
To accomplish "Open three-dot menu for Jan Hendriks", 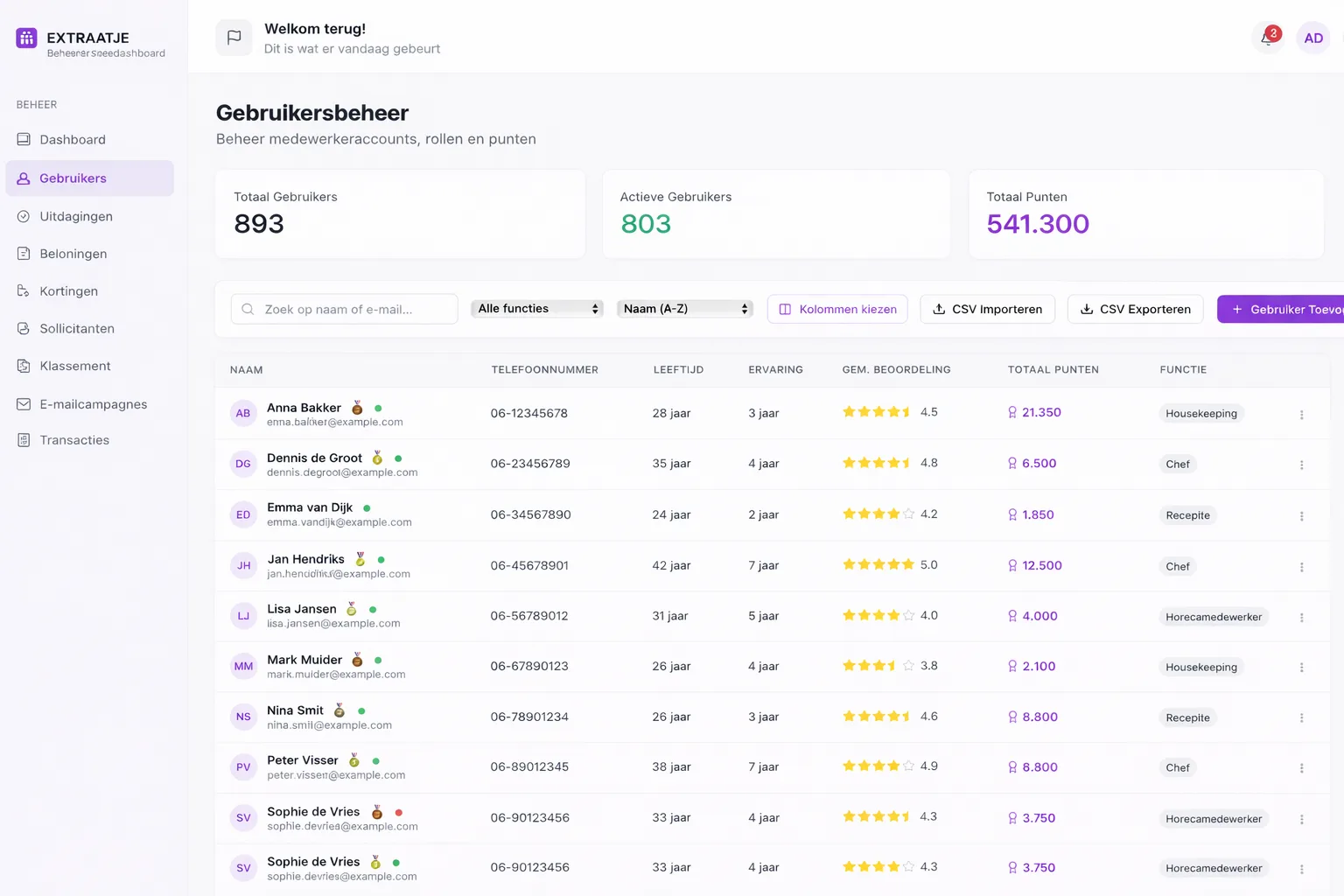I will pos(1301,567).
